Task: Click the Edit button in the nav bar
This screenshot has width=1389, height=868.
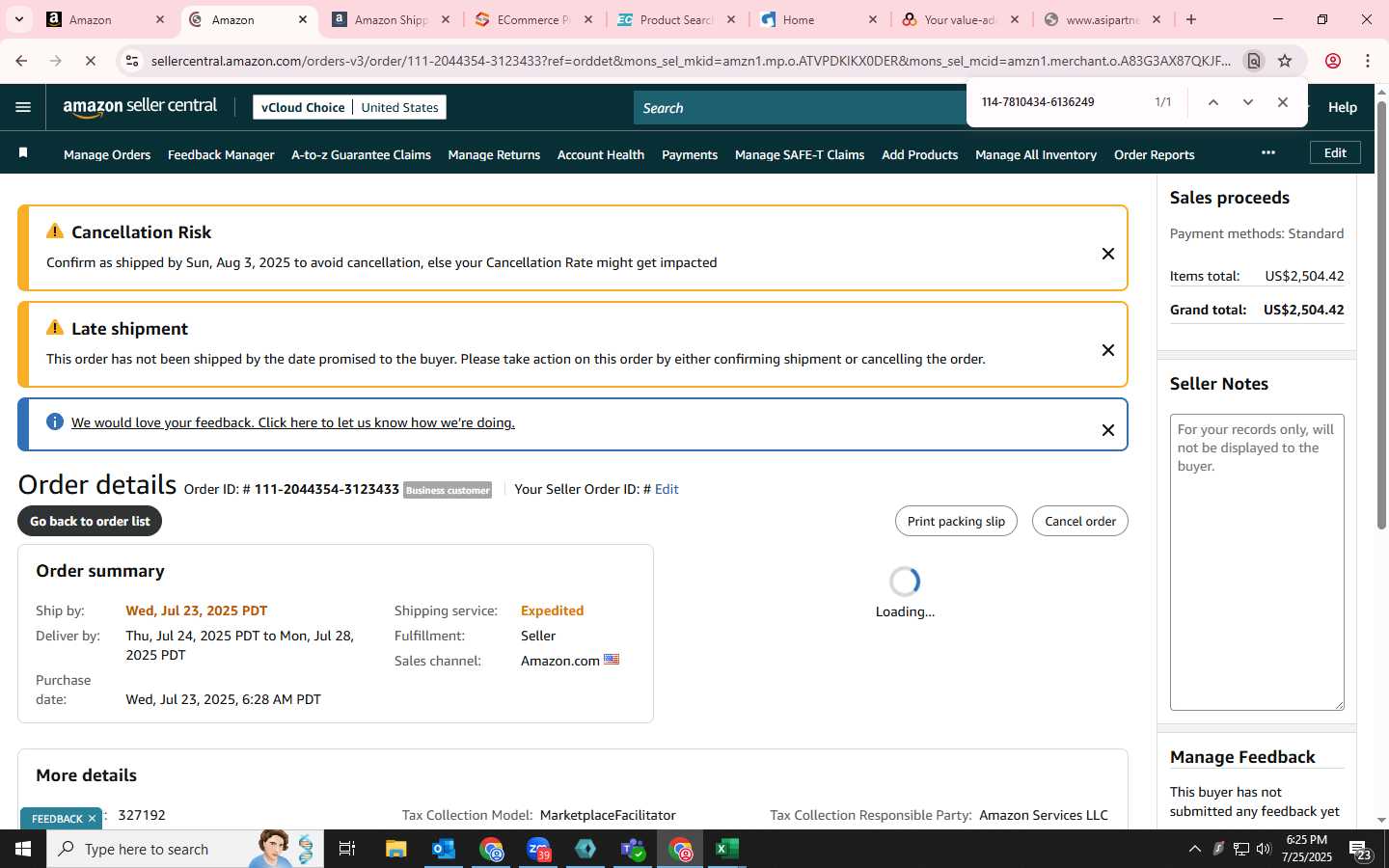Action: coord(1335,152)
